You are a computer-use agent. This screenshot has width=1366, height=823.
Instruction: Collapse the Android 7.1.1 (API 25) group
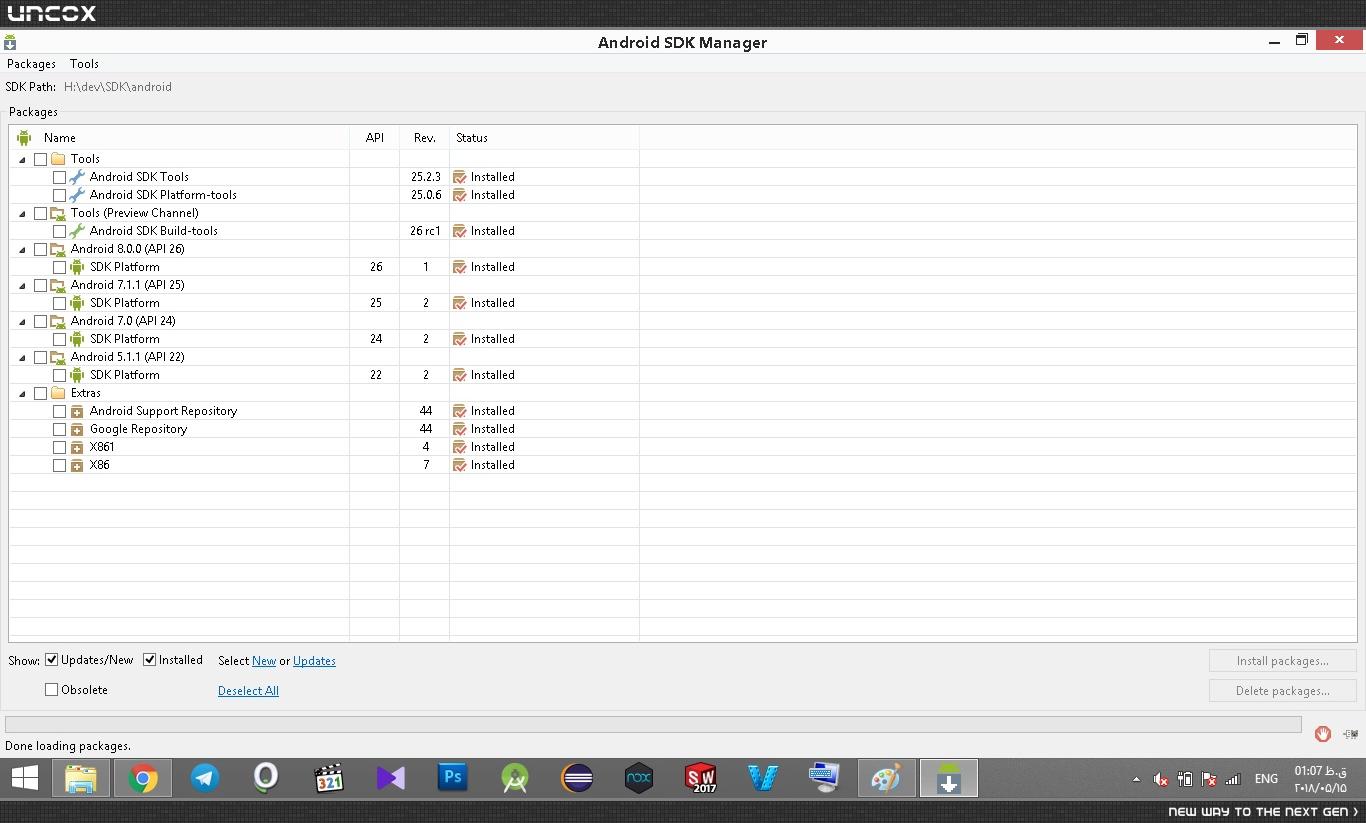tap(22, 285)
